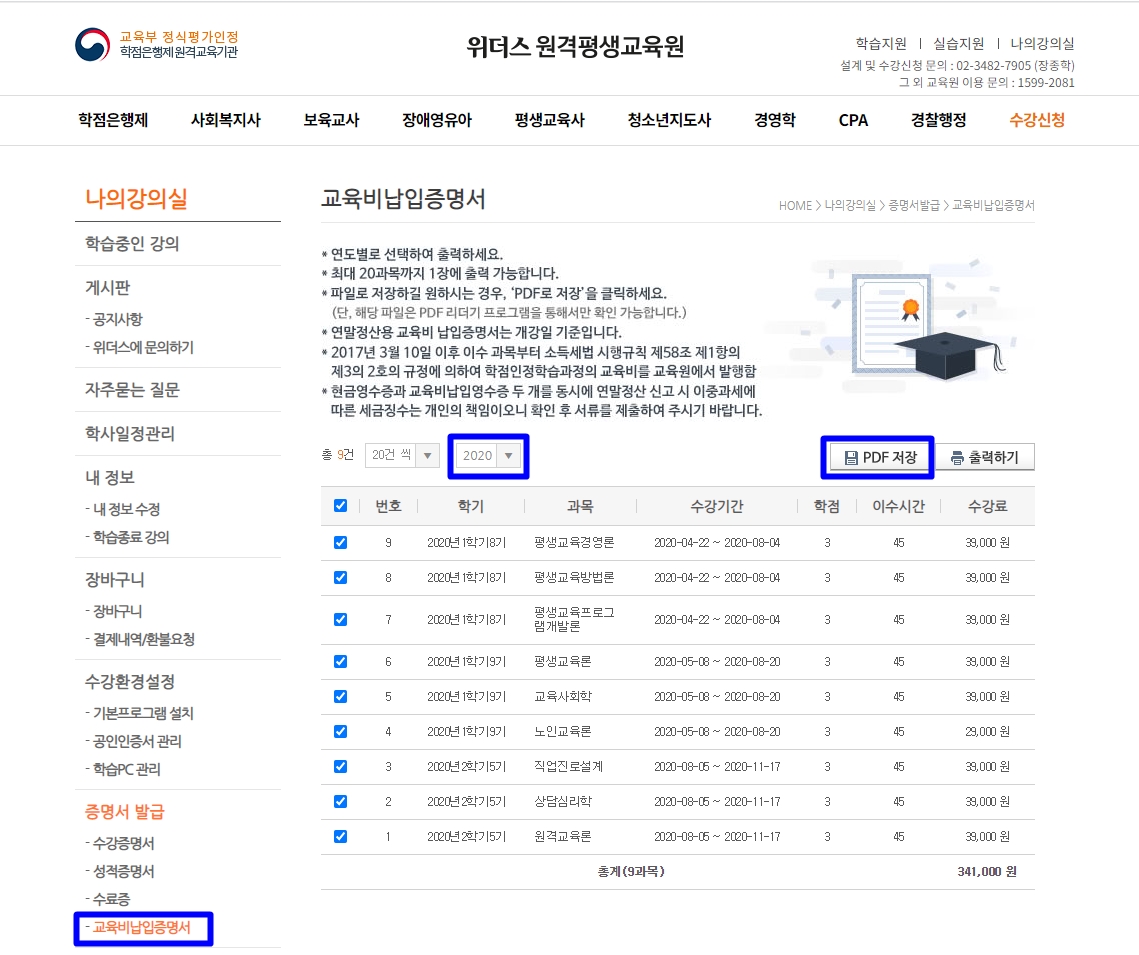Click the 위더스 원격평생교육원 site title

tap(575, 46)
